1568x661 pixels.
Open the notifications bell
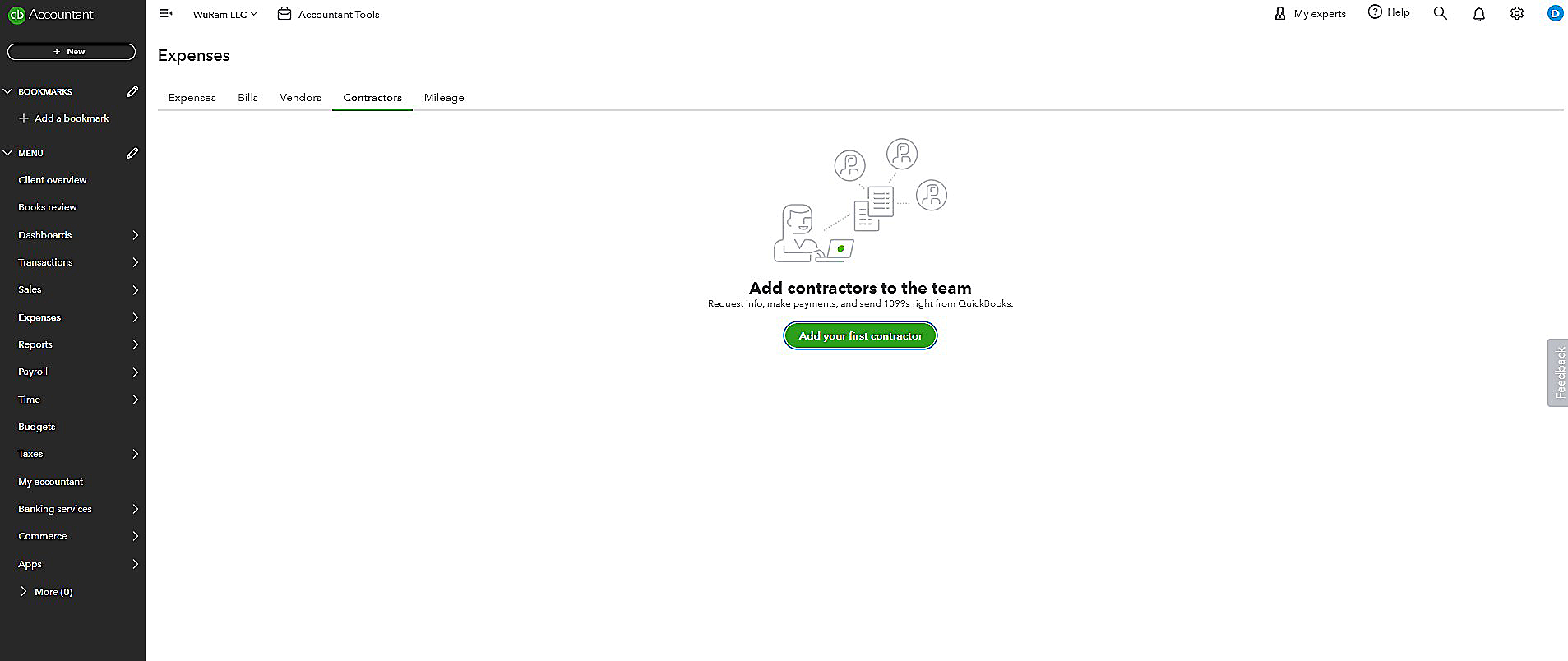(1478, 14)
